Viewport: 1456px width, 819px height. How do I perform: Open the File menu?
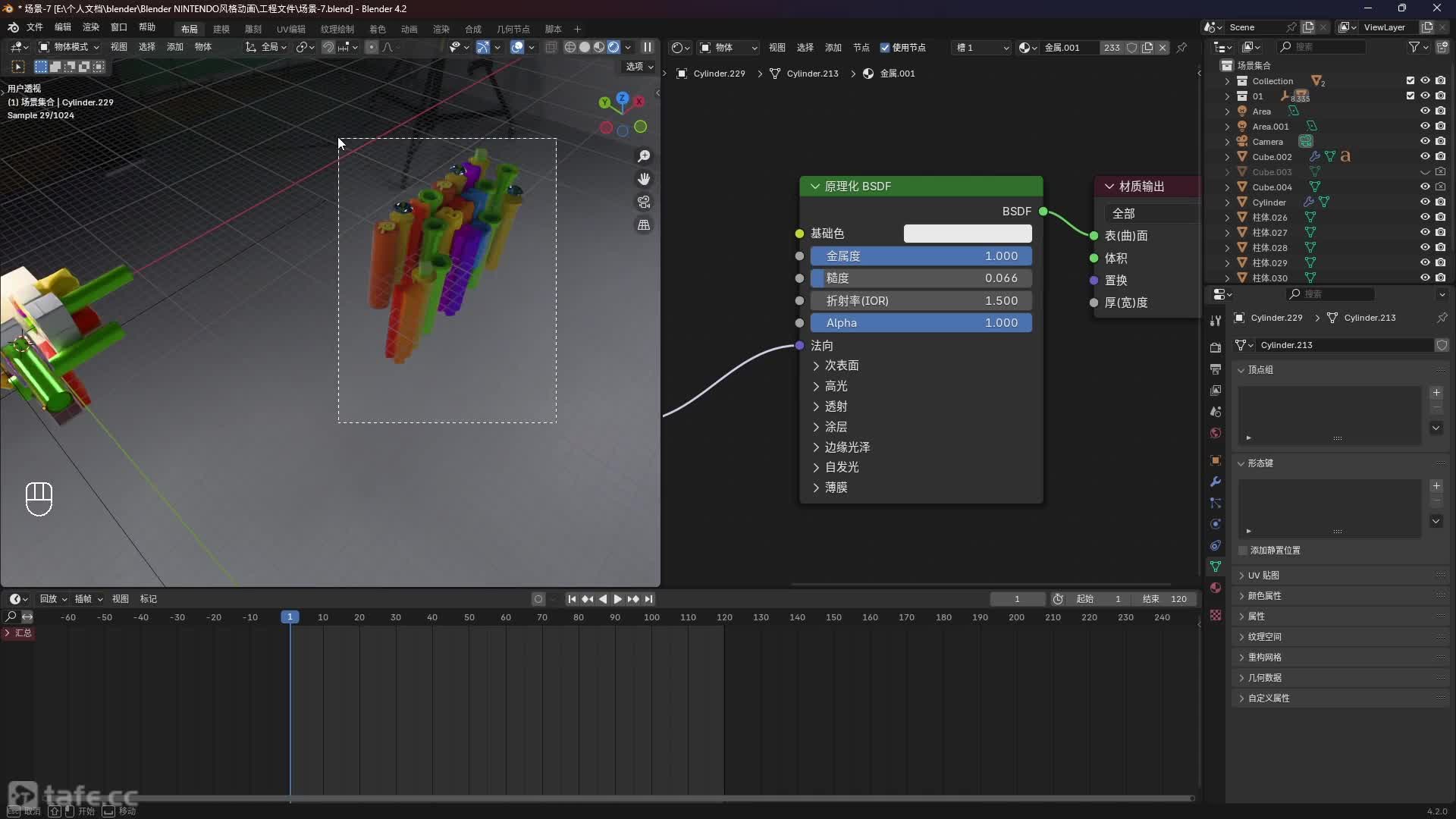[x=35, y=27]
